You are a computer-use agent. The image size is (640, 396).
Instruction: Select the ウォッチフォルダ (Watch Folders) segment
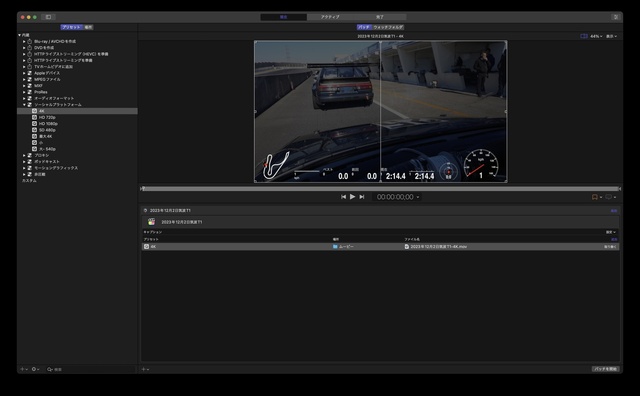click(x=388, y=27)
